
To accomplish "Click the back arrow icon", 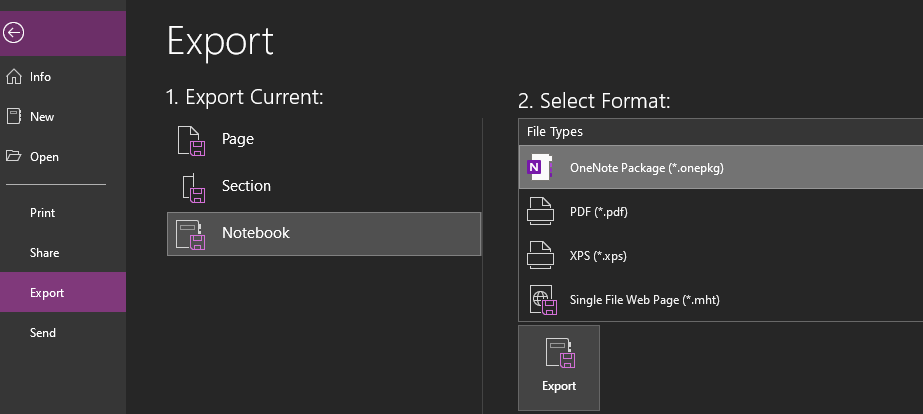I will (x=13, y=33).
